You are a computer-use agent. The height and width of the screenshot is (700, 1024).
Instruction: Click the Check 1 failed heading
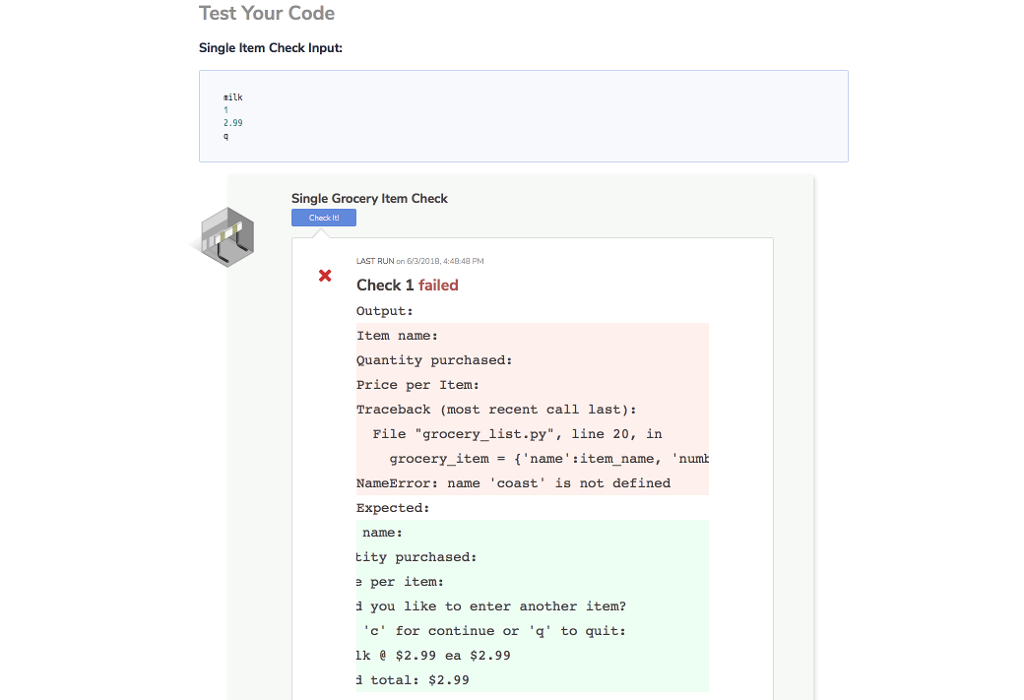click(x=407, y=285)
